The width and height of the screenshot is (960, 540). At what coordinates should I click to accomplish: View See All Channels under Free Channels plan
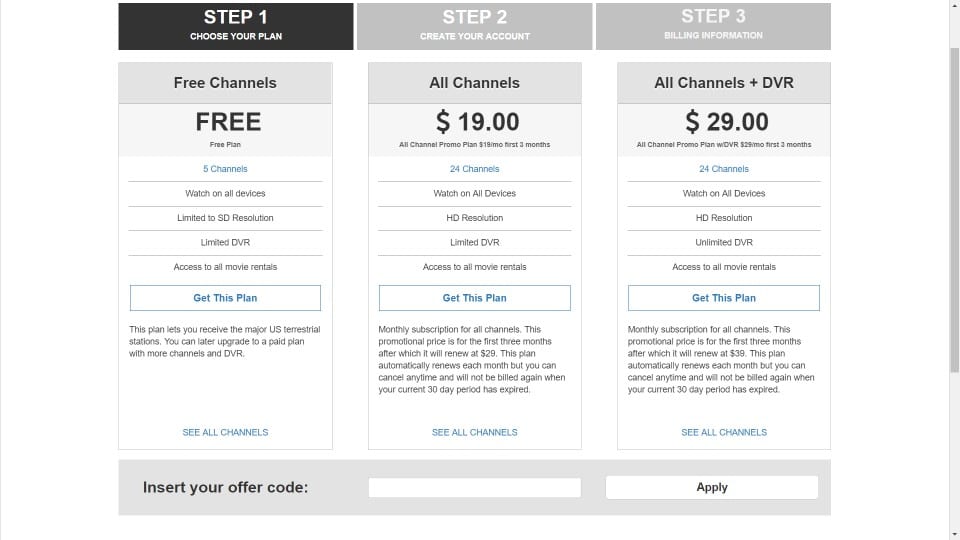(225, 432)
